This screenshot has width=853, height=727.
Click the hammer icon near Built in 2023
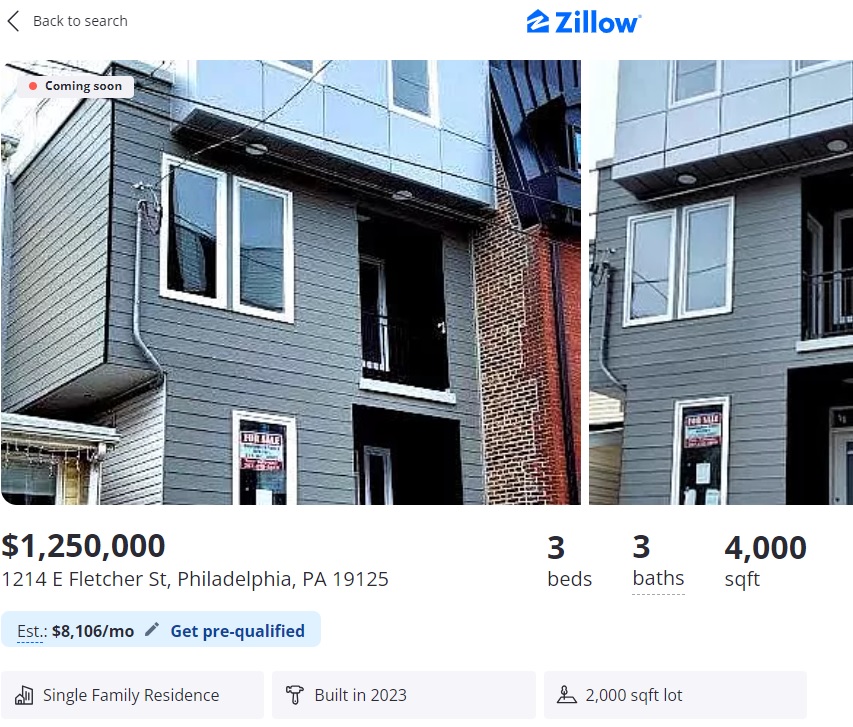pos(294,695)
